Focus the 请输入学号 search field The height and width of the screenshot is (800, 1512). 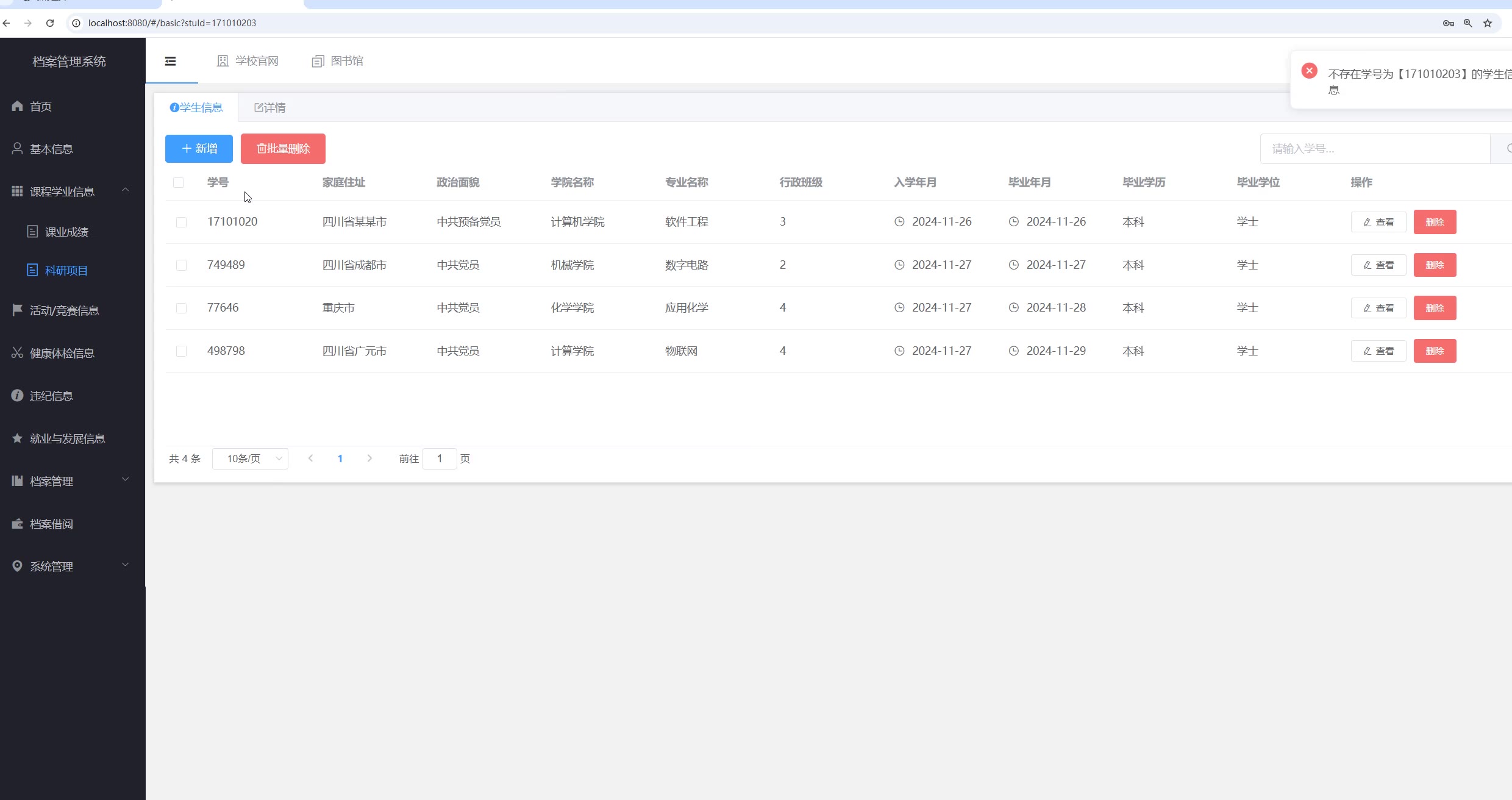click(x=1374, y=149)
